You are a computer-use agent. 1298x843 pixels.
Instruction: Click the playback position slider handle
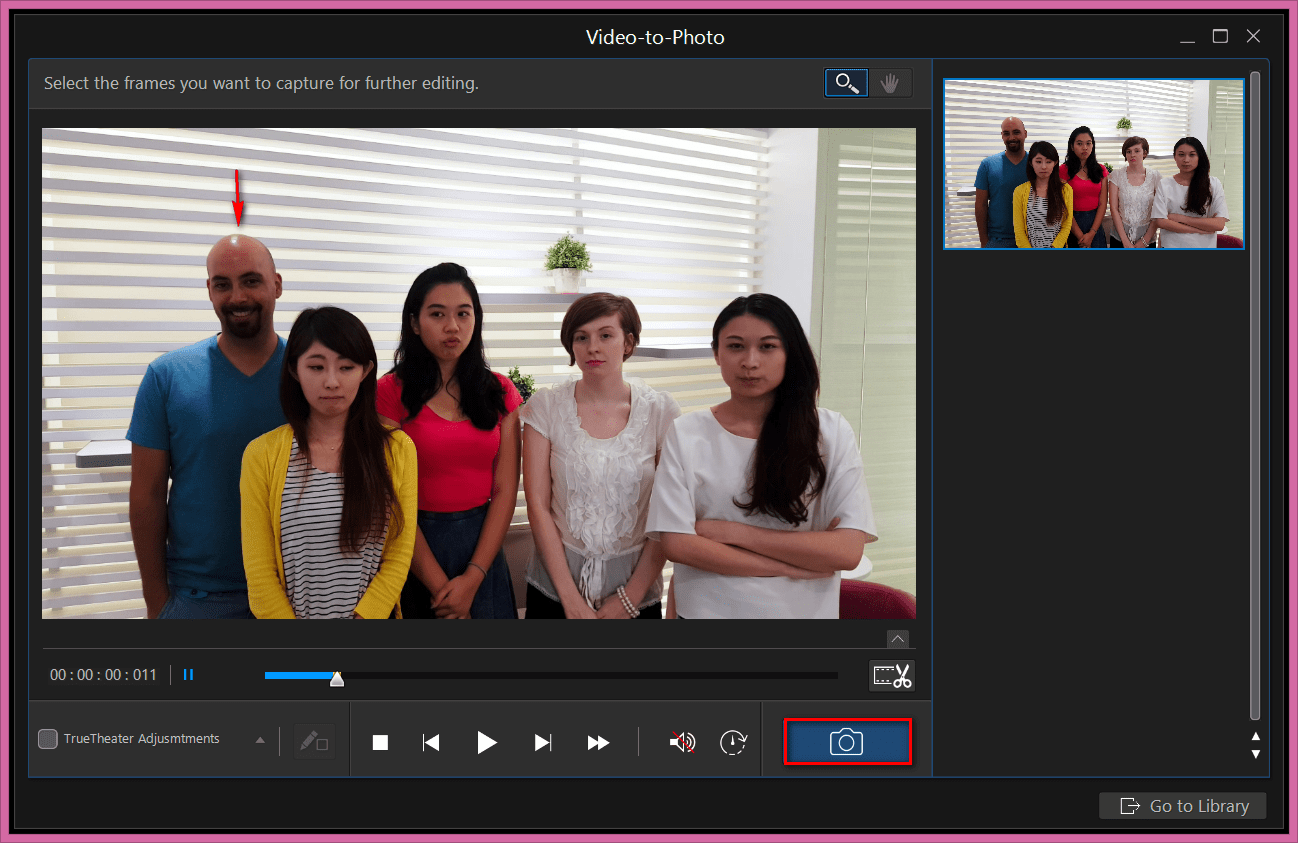point(337,679)
